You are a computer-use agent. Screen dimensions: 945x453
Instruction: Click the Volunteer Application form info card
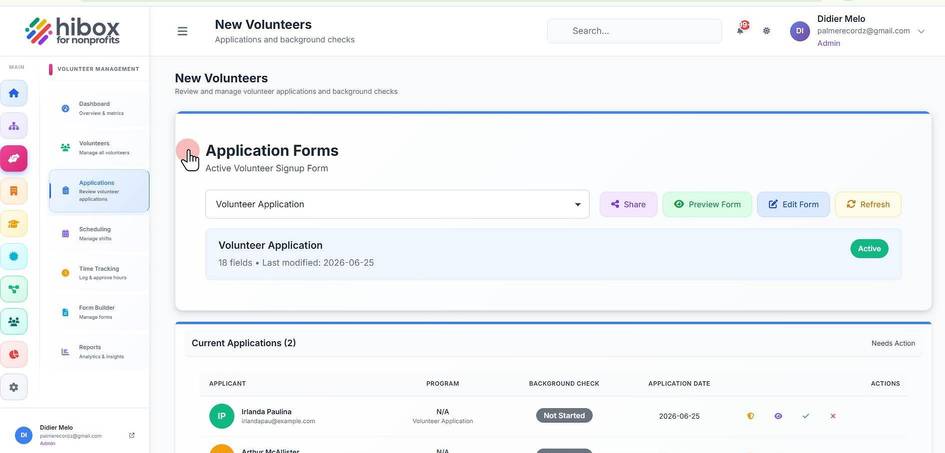coord(553,254)
